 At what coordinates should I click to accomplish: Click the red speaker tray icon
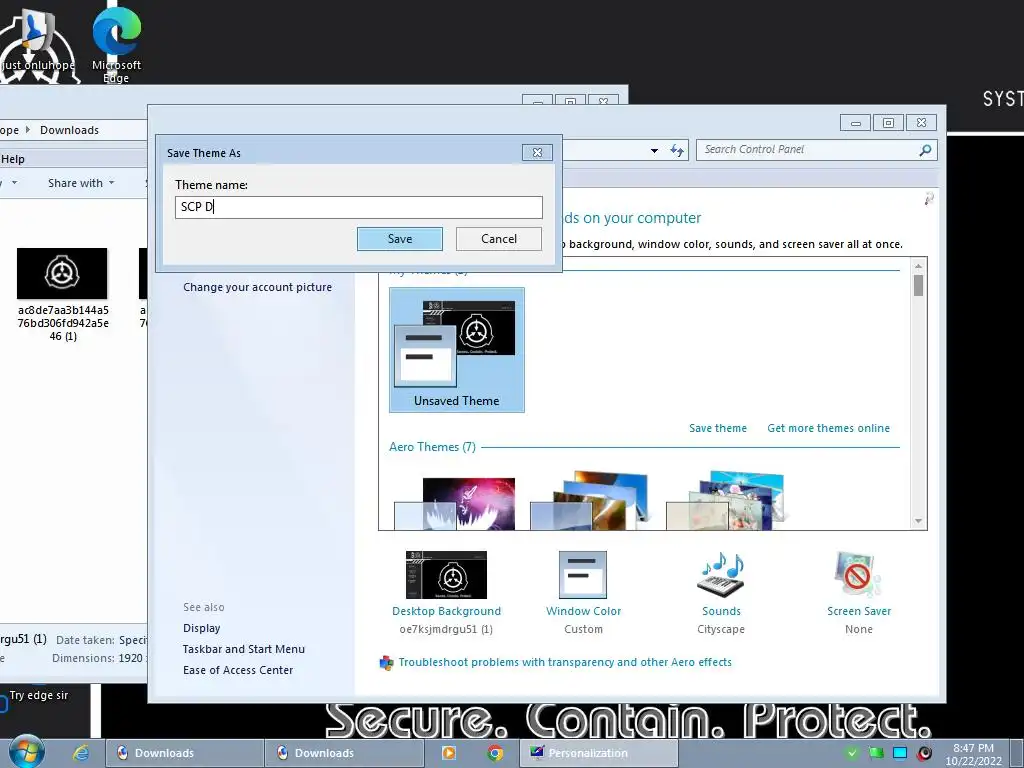[x=924, y=753]
